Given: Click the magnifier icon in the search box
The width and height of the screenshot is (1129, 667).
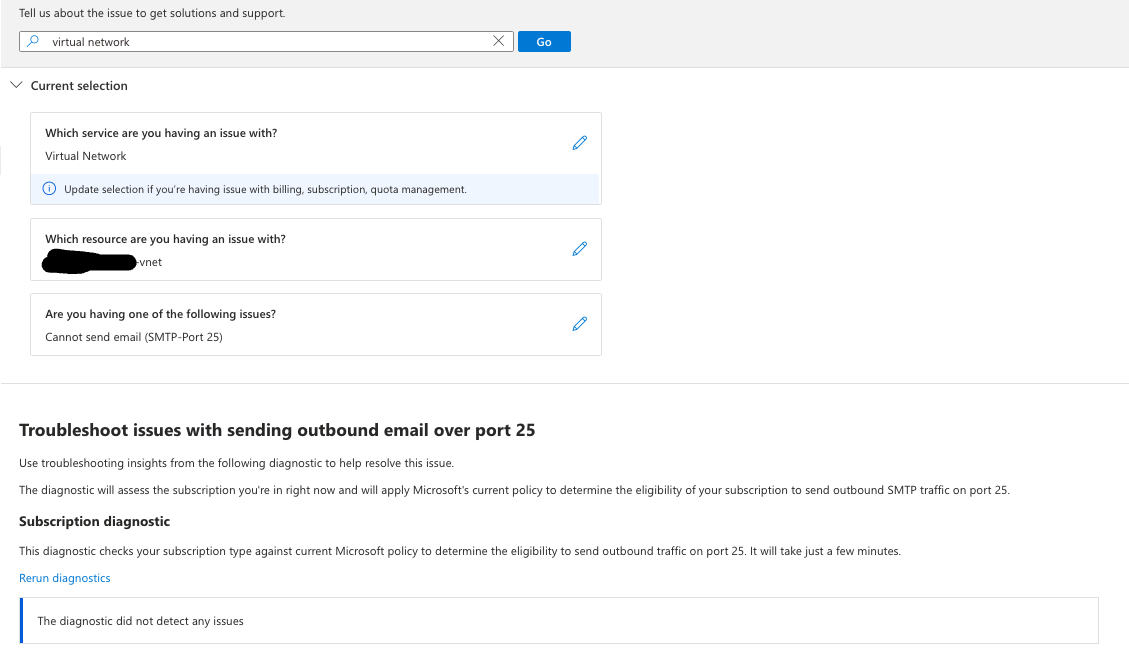Looking at the screenshot, I should [33, 42].
